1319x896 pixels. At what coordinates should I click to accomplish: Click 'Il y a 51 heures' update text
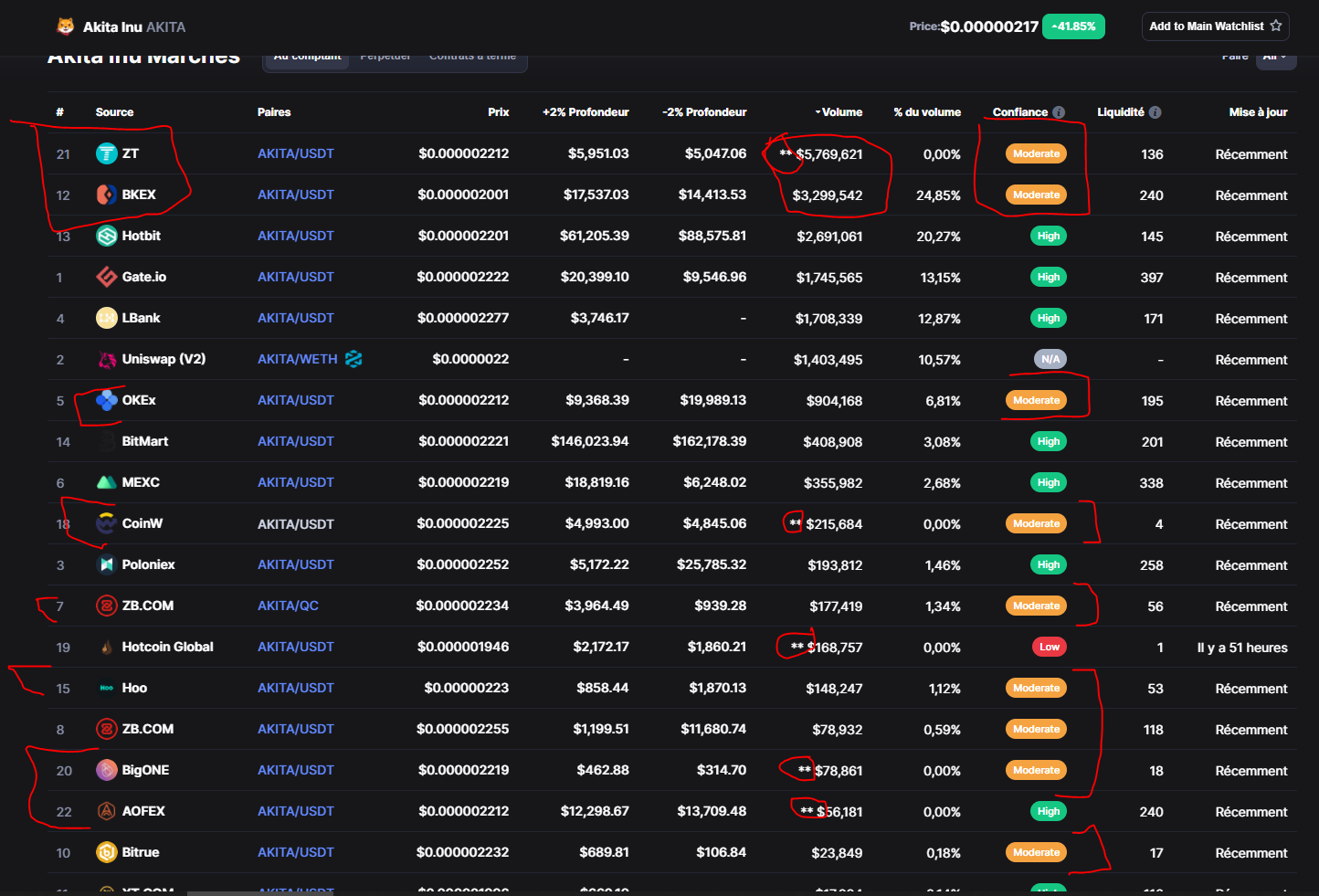coord(1242,648)
